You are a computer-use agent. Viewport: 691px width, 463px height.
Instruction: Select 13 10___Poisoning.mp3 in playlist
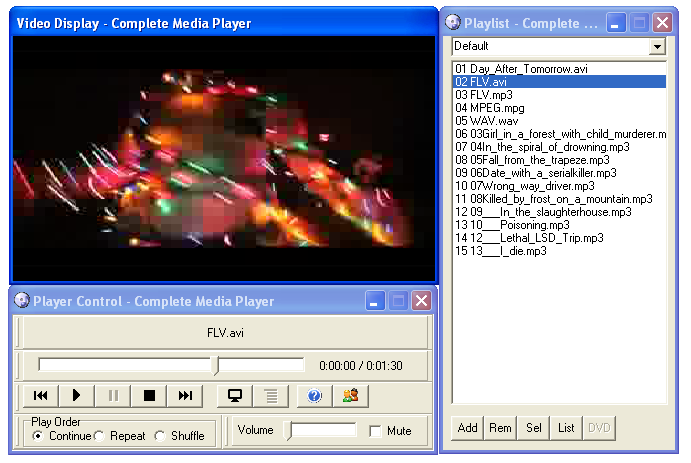point(559,225)
